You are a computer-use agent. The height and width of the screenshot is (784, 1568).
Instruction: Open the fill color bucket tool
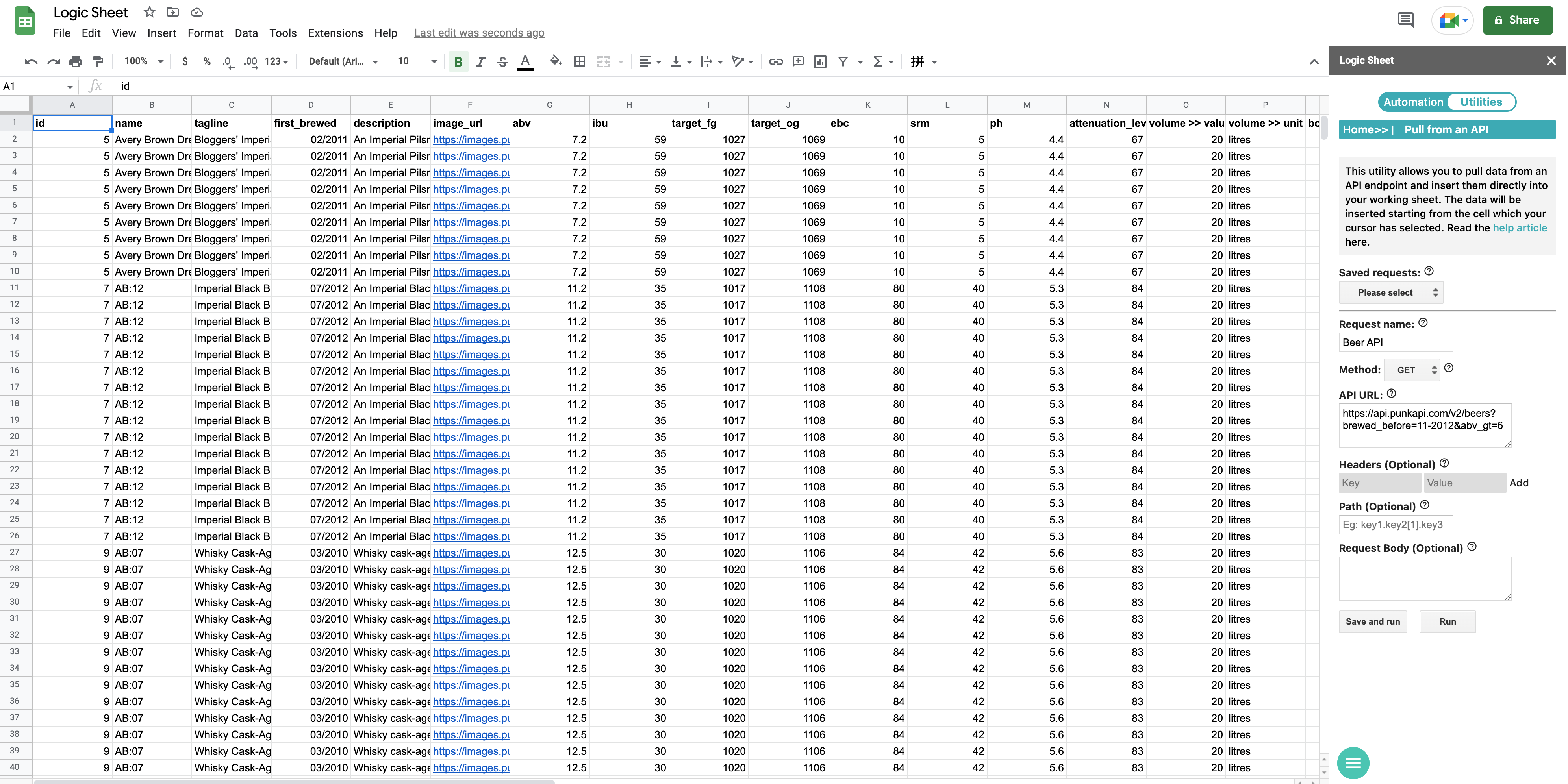tap(555, 61)
